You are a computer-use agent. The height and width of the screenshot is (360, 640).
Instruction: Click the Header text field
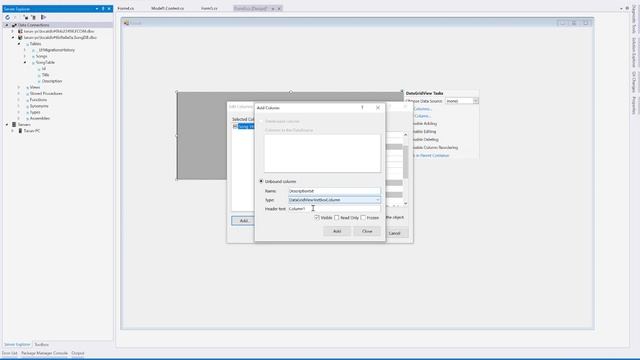[334, 209]
